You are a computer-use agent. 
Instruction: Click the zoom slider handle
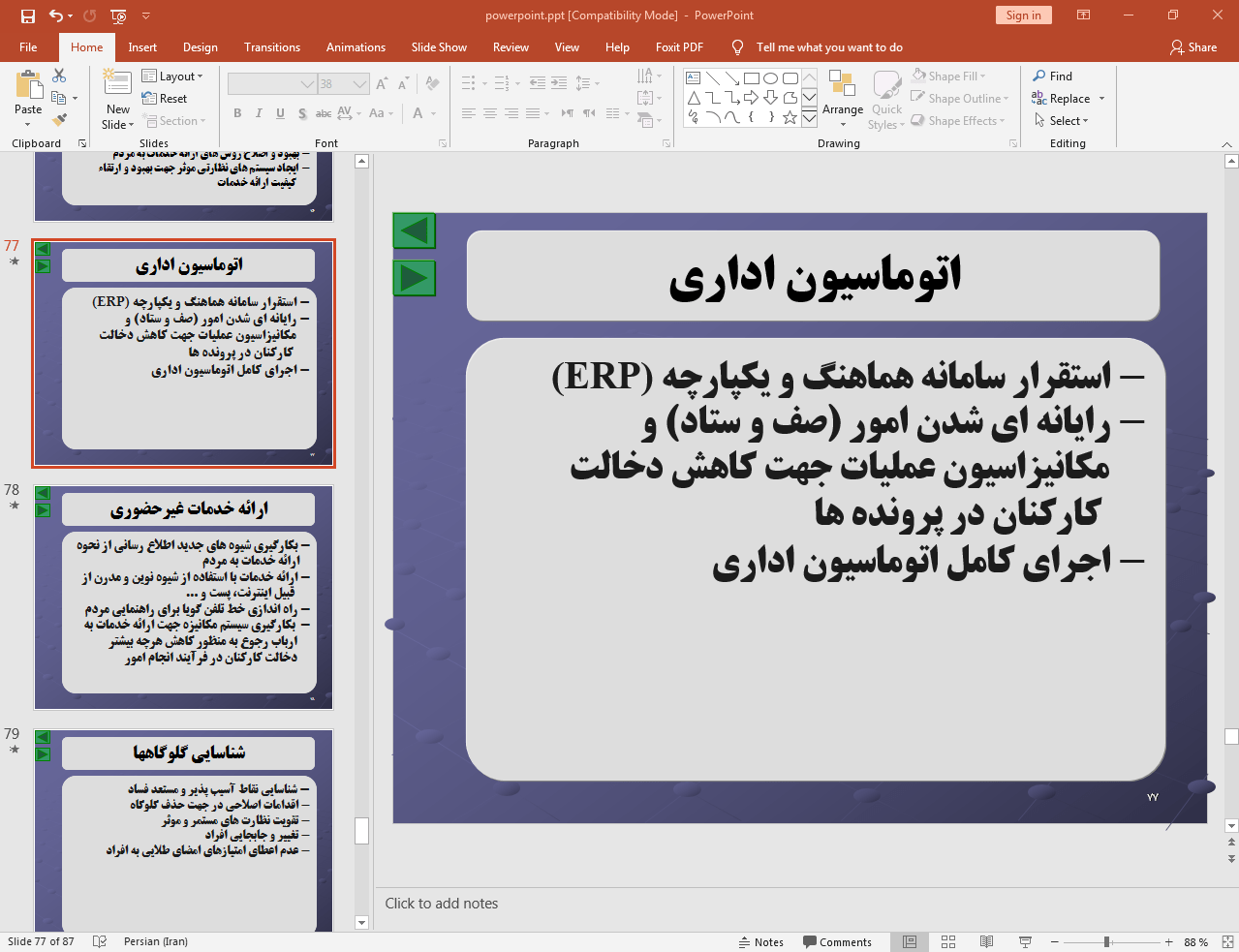(1107, 942)
